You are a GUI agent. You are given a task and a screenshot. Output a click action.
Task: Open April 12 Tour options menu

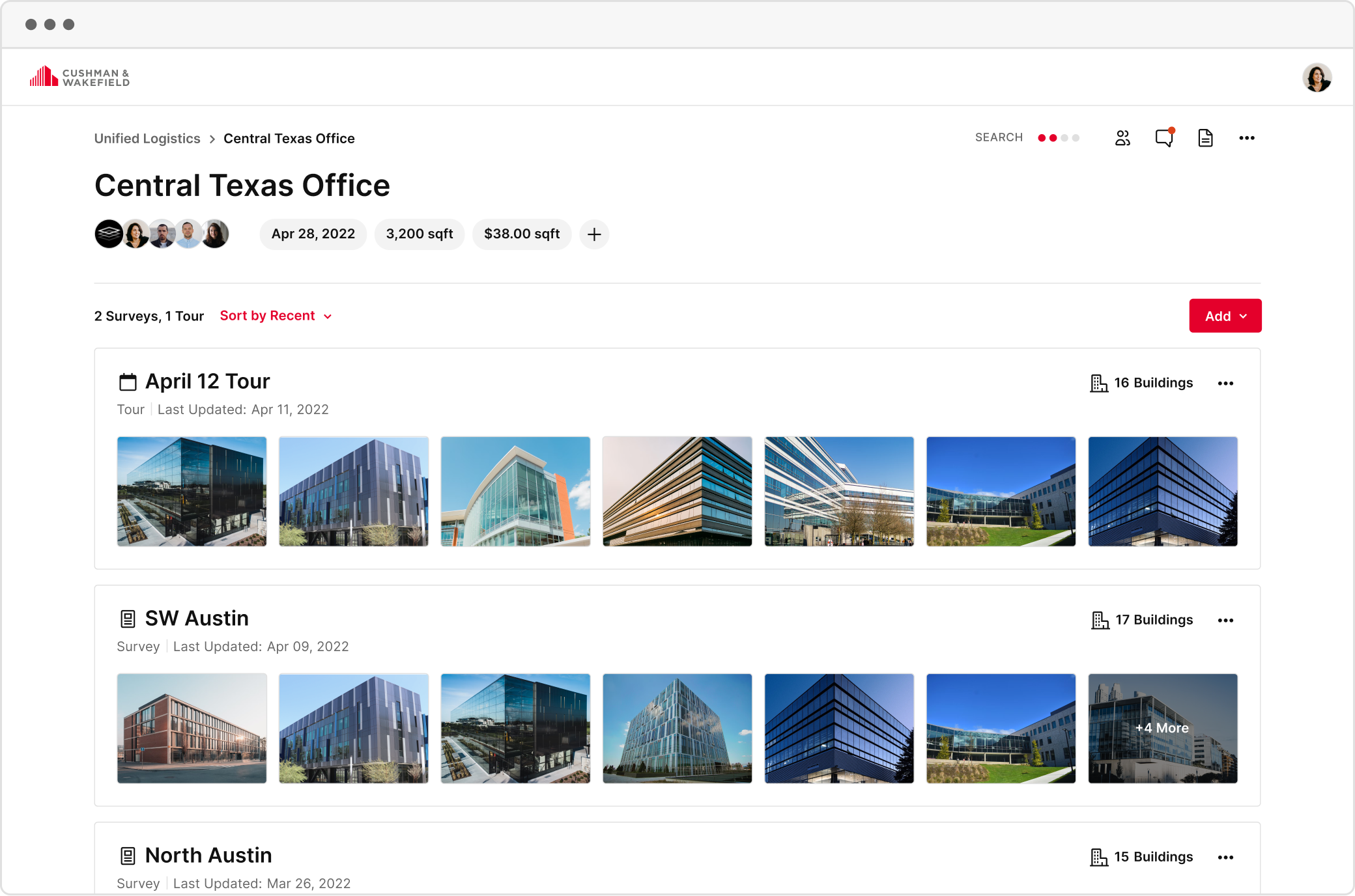pos(1225,384)
